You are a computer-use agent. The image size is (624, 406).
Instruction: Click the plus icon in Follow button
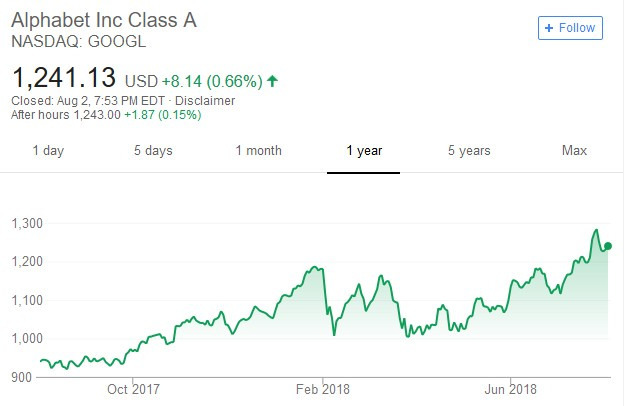pyautogui.click(x=549, y=28)
